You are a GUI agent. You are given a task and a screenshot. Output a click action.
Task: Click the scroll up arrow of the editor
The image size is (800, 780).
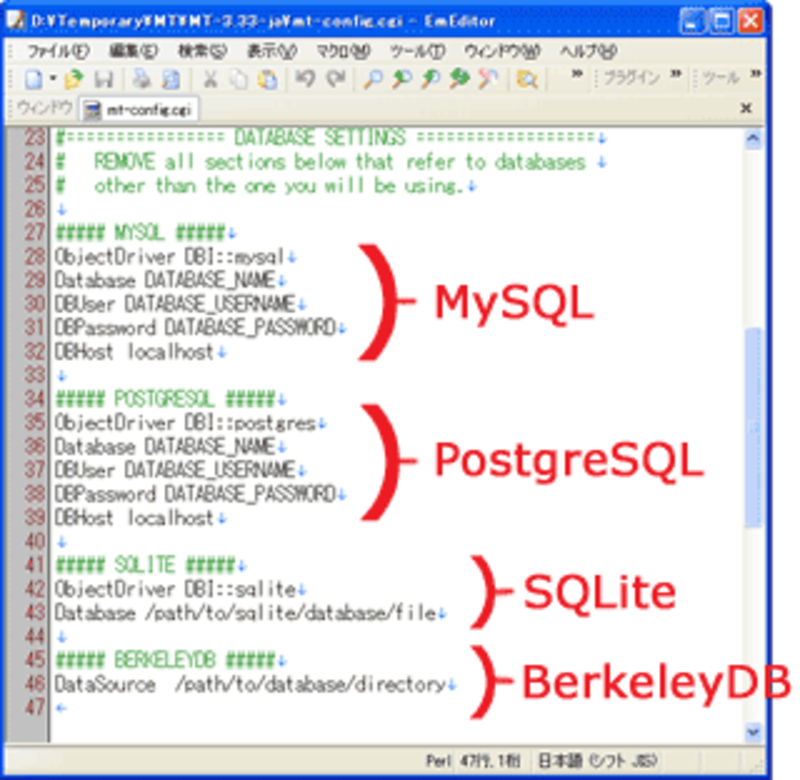coord(754,139)
